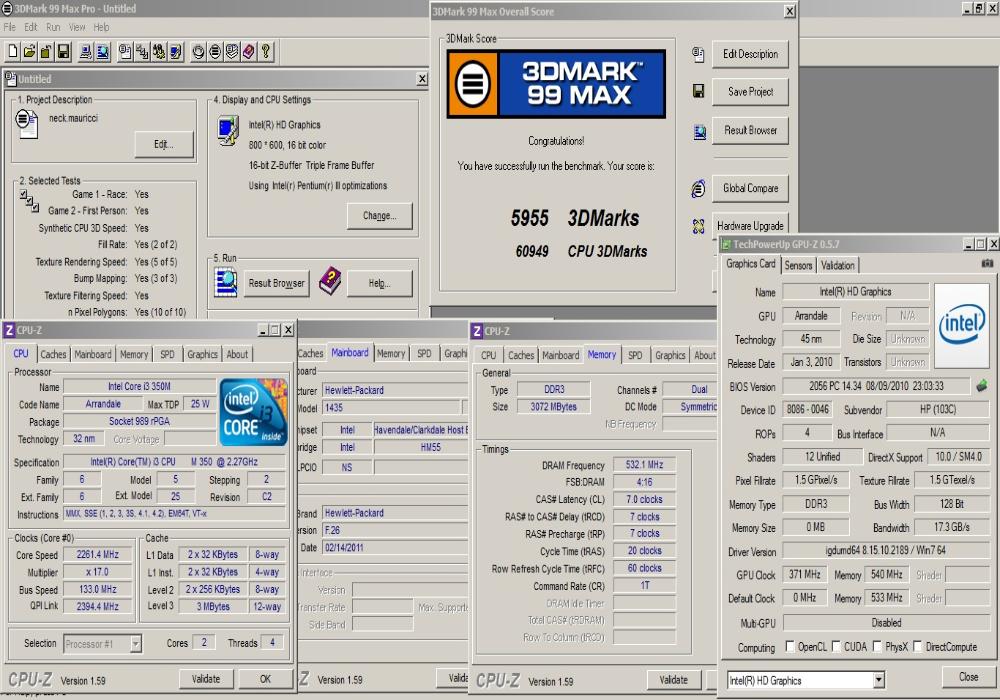Click the '532.1 MHz' DRAM Frequency value
The width and height of the screenshot is (1000, 700).
[644, 465]
